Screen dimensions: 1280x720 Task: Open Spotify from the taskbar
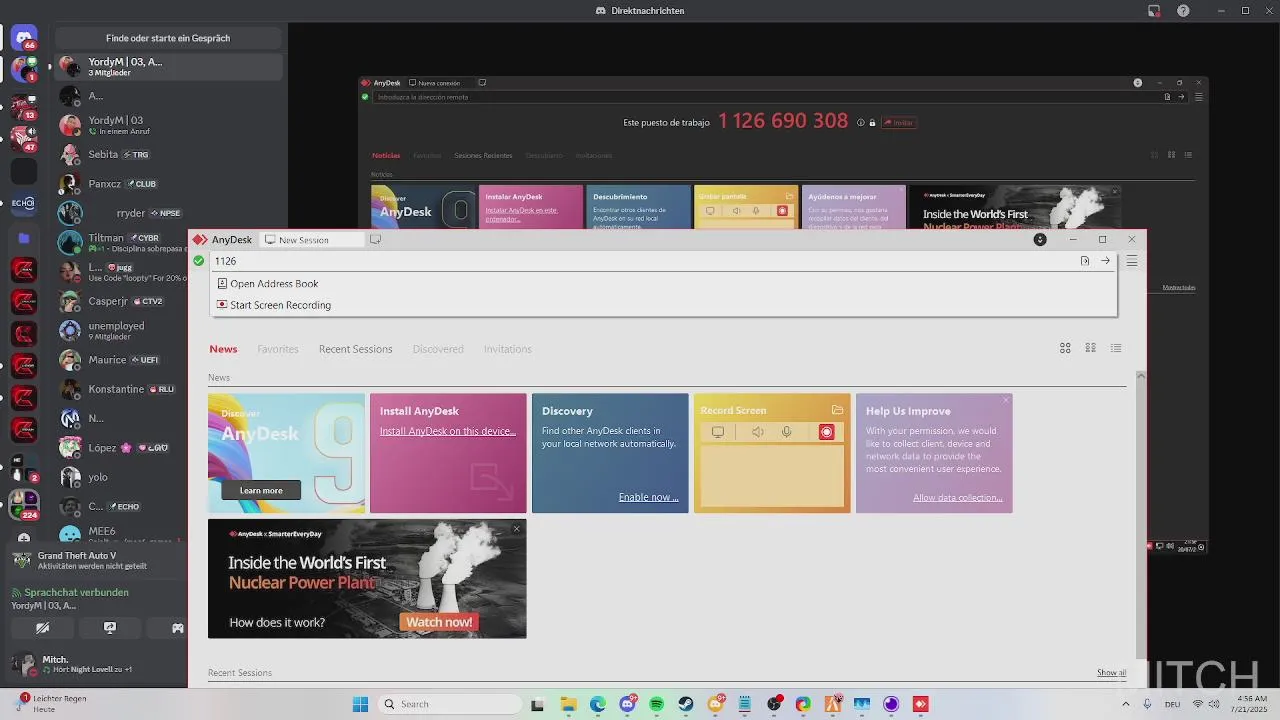[x=656, y=704]
